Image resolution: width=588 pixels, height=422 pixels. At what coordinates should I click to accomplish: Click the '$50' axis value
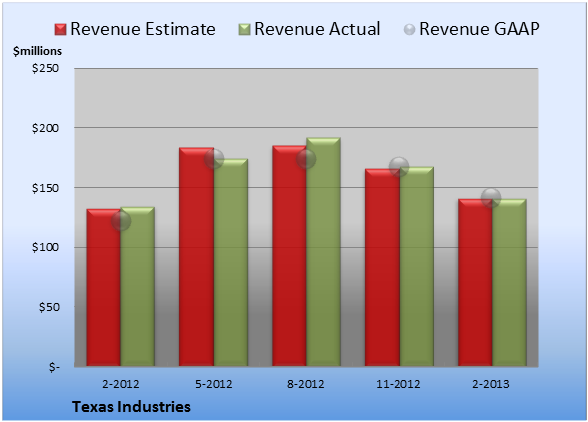click(49, 307)
